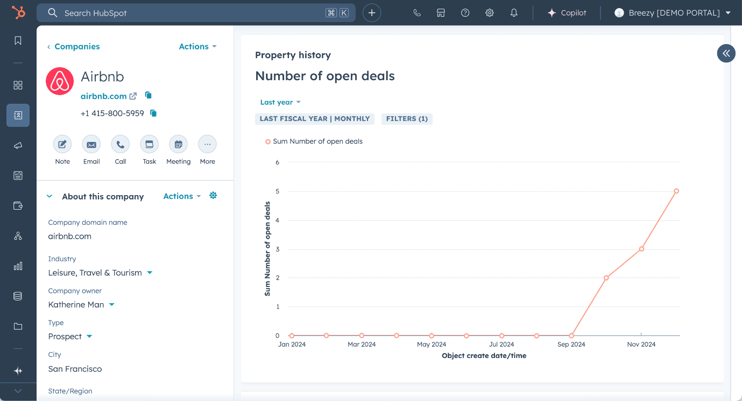This screenshot has height=401, width=742.
Task: Click the LAST FISCAL YEAR | MONTHLY tag
Action: coord(315,119)
